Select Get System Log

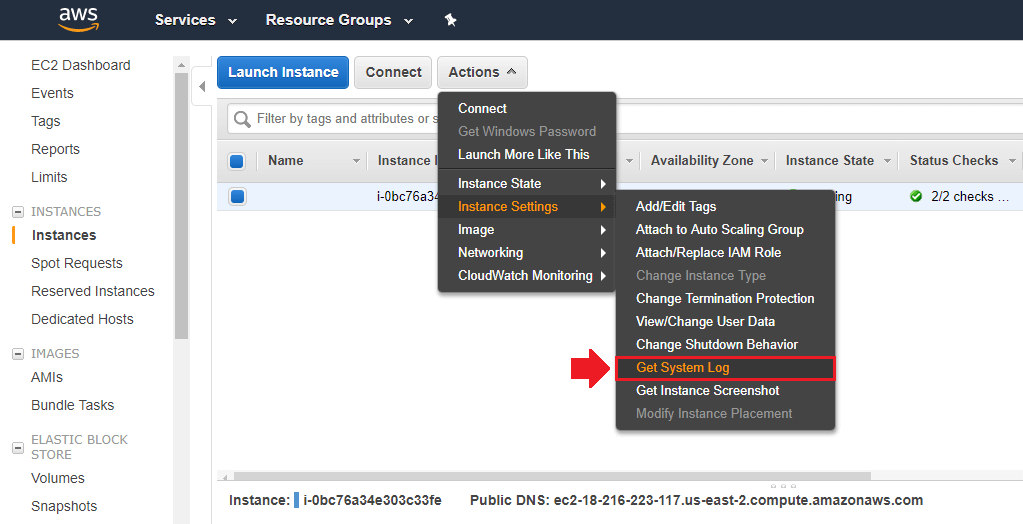coord(725,368)
